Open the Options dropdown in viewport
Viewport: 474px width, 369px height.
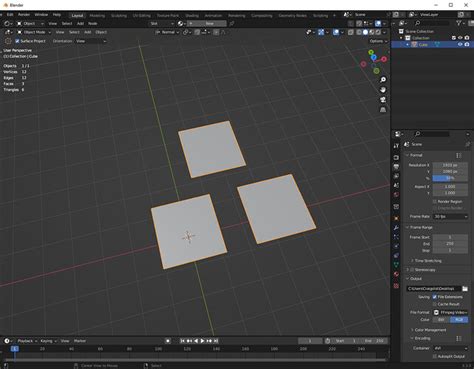click(378, 41)
